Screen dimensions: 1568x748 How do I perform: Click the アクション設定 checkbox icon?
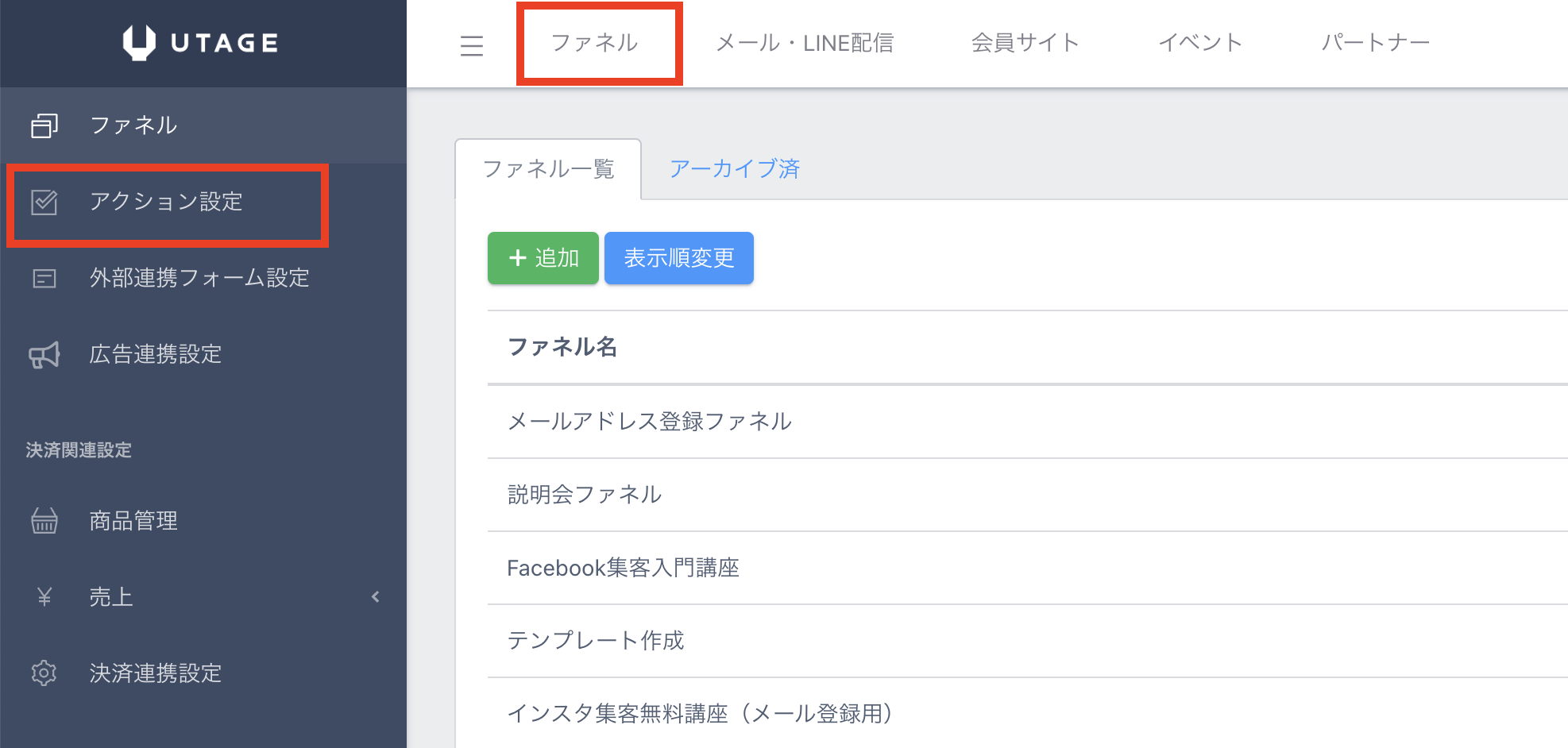tap(44, 202)
